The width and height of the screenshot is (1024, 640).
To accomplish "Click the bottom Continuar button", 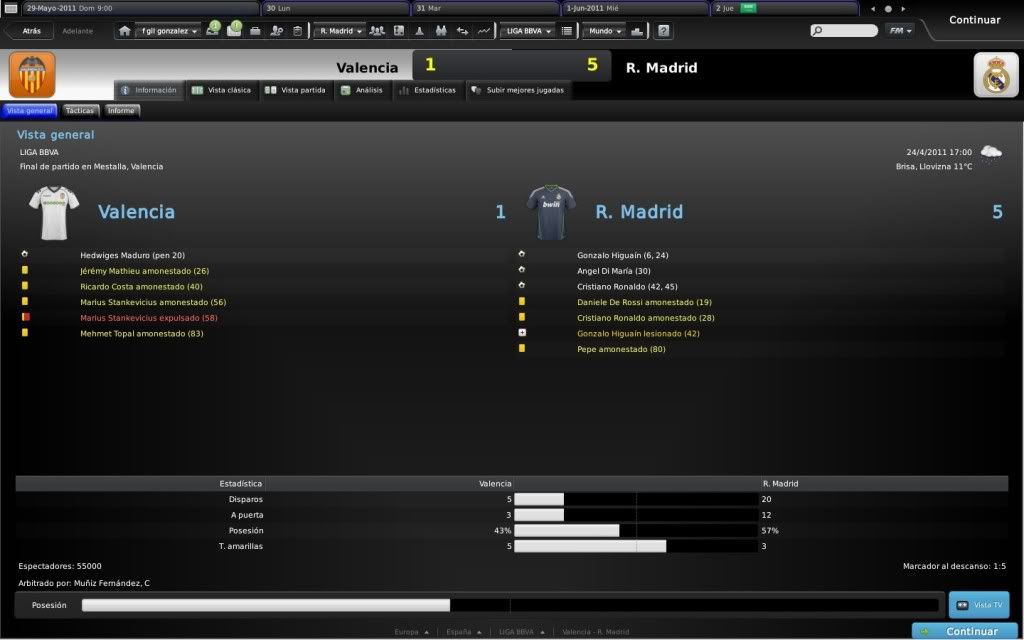I will pyautogui.click(x=963, y=631).
